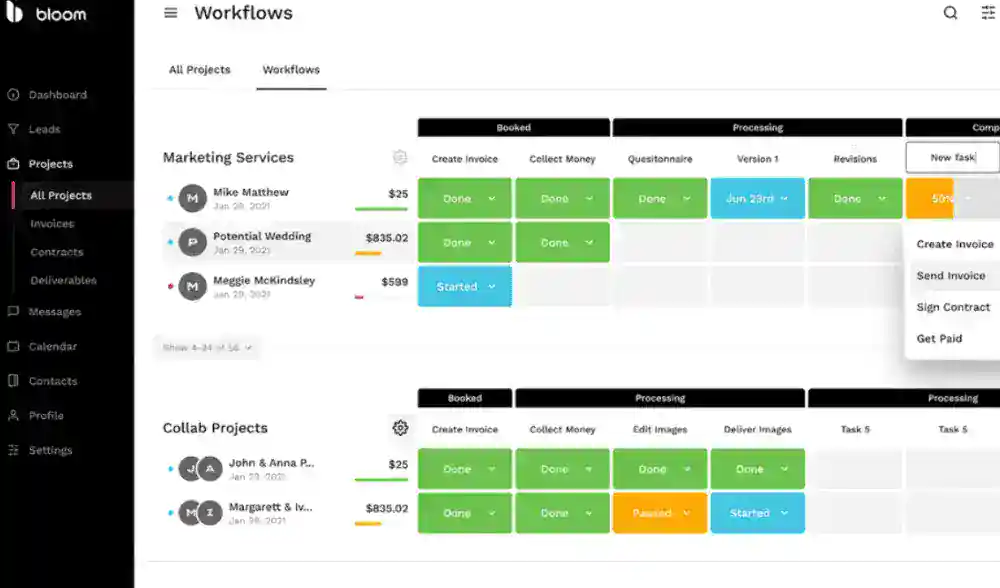Image resolution: width=1000 pixels, height=588 pixels.
Task: Open Mike Matthew Version 1 Jun 23rd dropdown
Action: [758, 198]
